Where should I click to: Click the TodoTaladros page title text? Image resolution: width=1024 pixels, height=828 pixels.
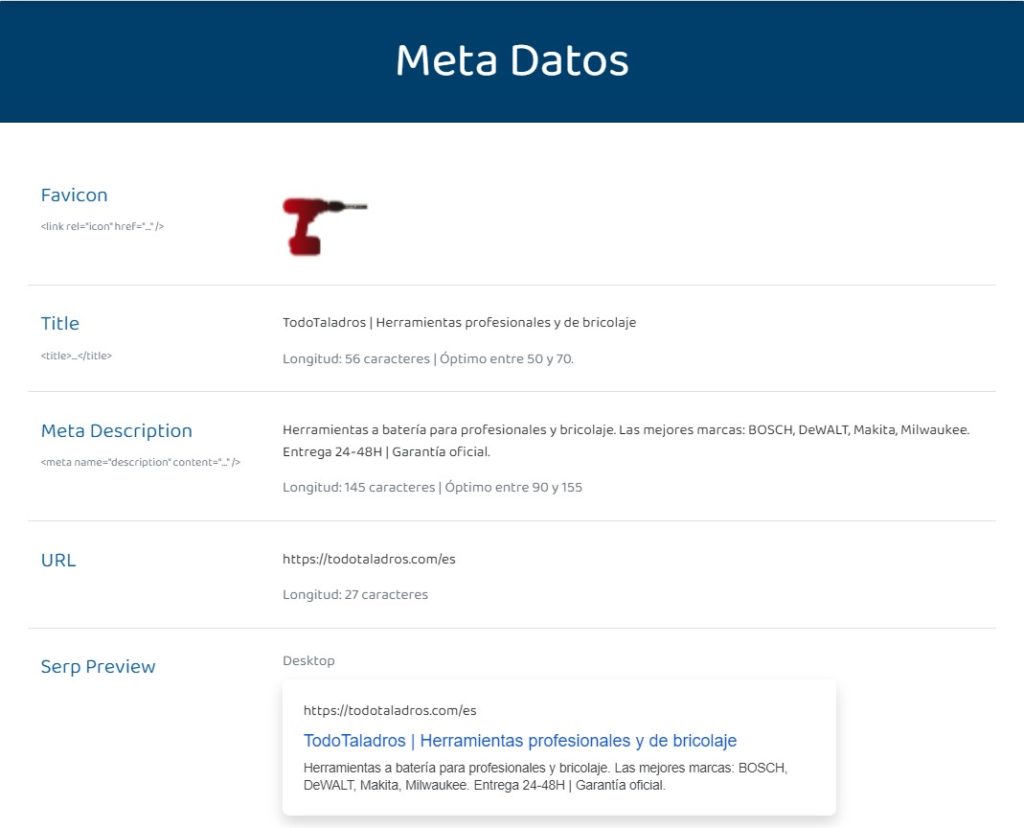[459, 323]
